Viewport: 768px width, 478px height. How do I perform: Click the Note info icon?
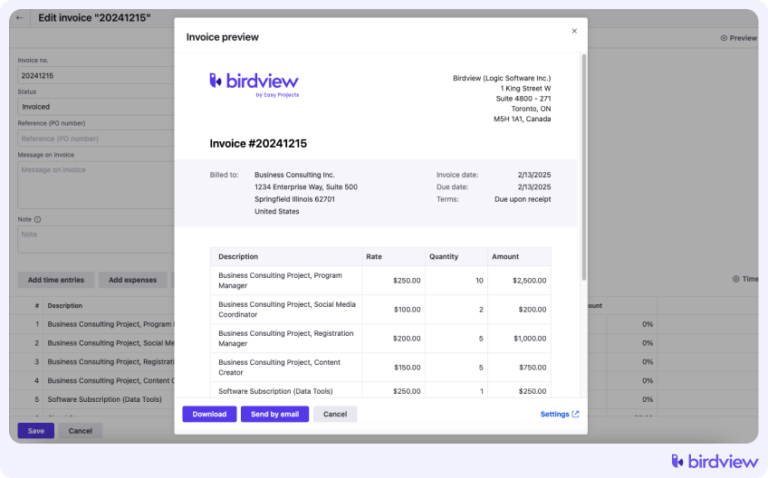[x=38, y=219]
